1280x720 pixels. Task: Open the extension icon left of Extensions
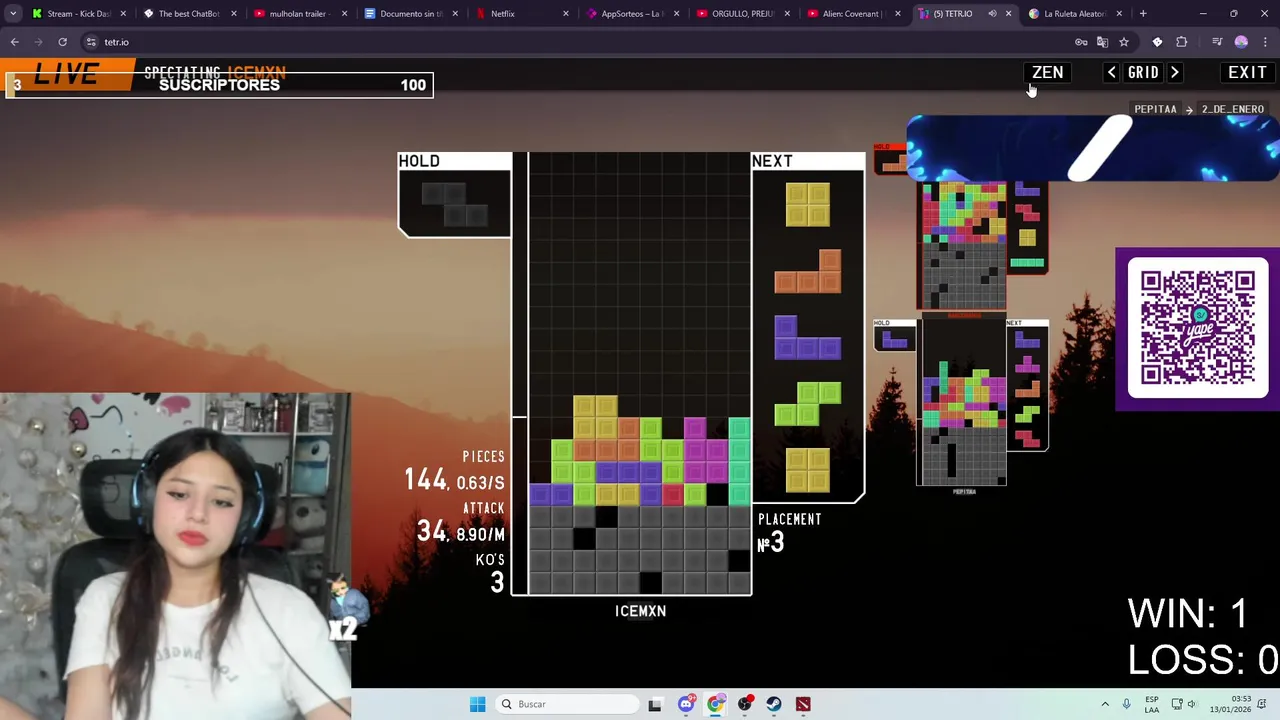coord(1157,42)
